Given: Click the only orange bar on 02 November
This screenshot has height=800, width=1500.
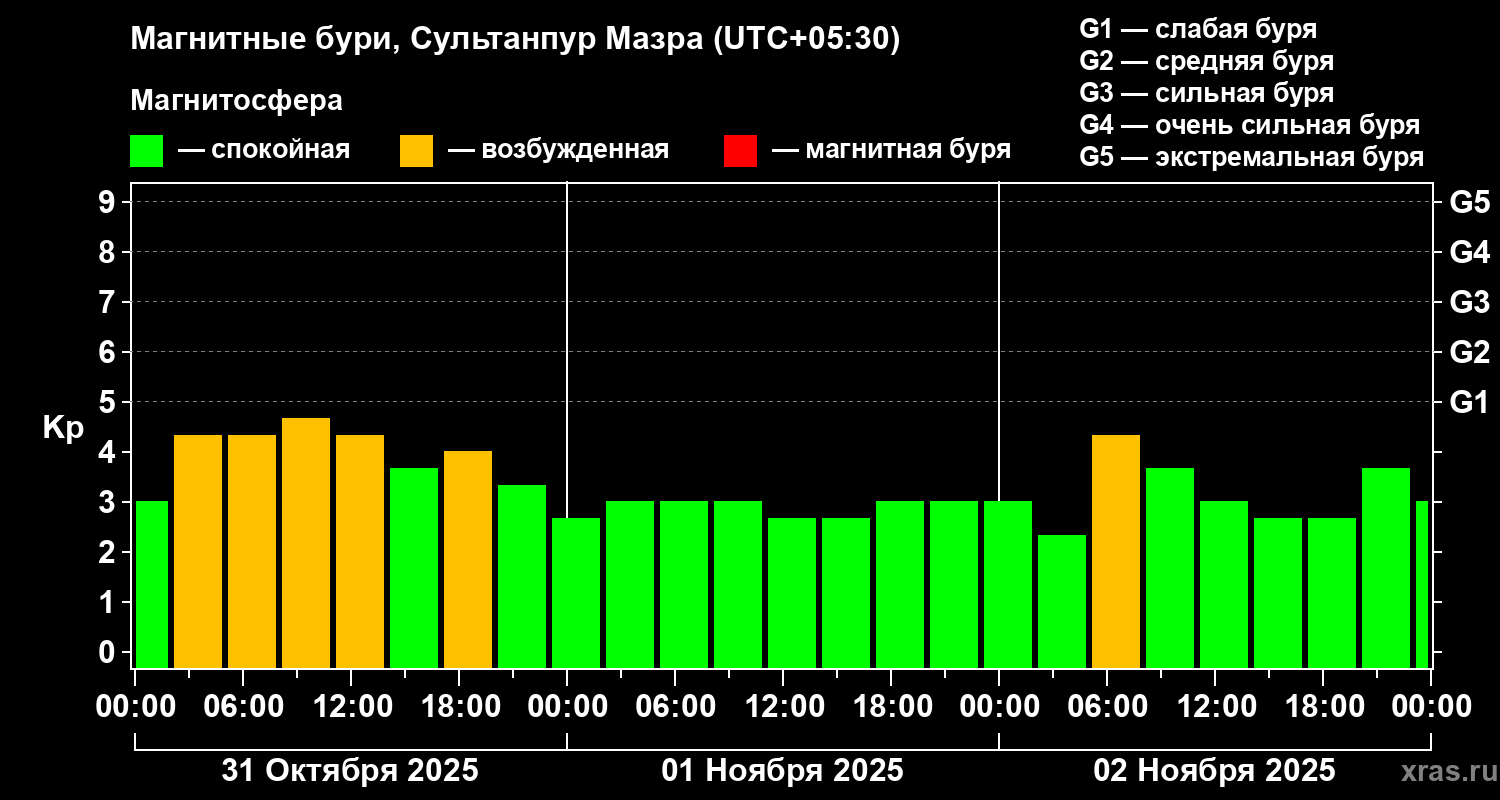Looking at the screenshot, I should [1116, 551].
